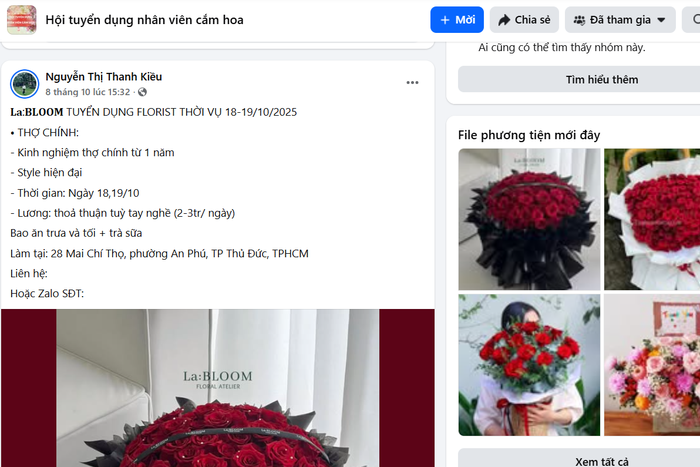Click the dropdown caret next to Đã tham gia
Image resolution: width=700 pixels, height=467 pixels.
pyautogui.click(x=662, y=20)
